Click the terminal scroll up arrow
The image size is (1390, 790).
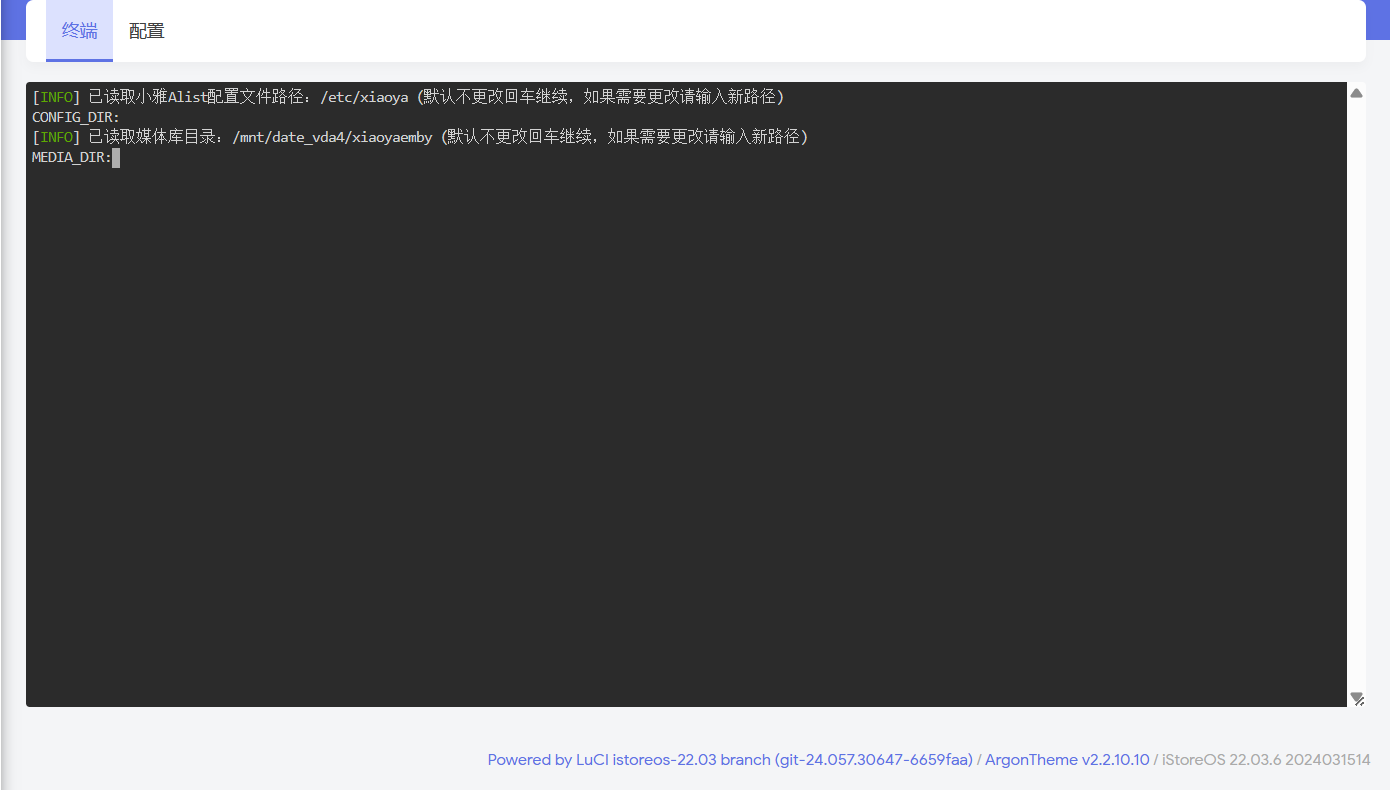tap(1357, 93)
